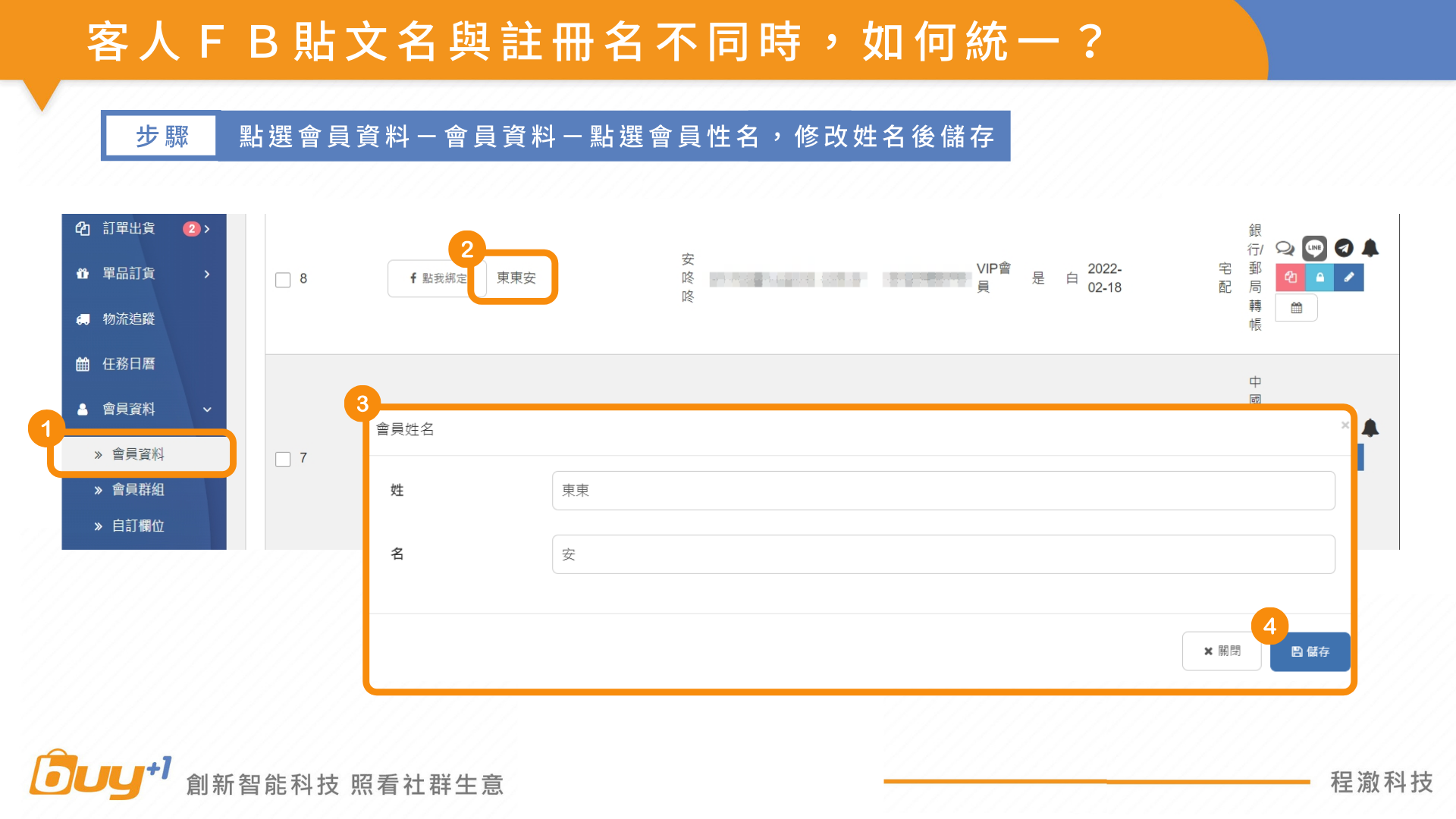Expand the 訂單出貨 sidebar menu arrow

click(x=207, y=229)
